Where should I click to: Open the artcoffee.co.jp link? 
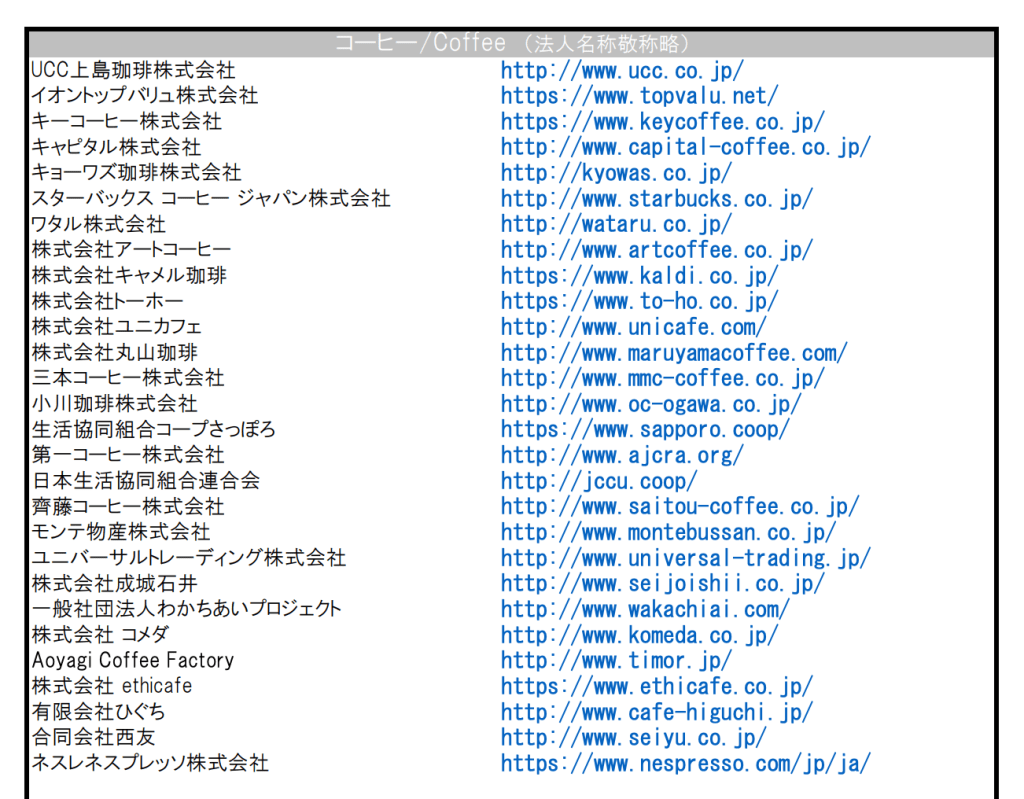656,250
